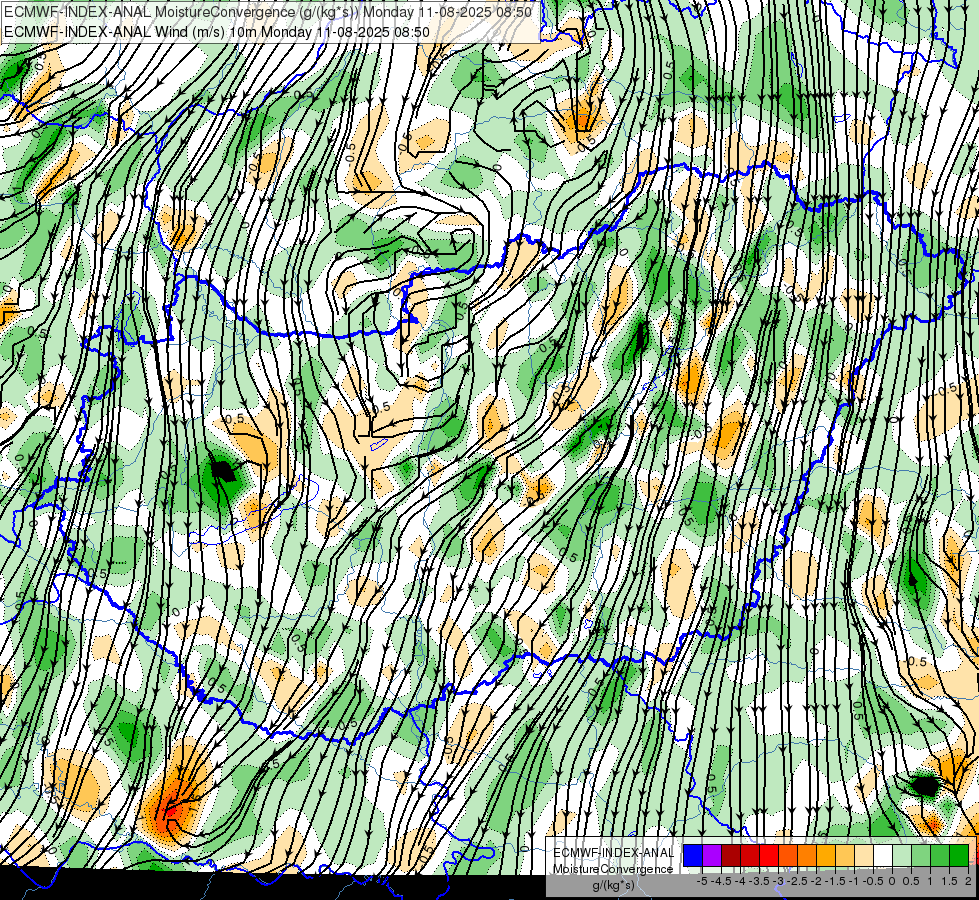Click the blue legend color swatch
Viewport: 979px width, 900px height.
coord(693,855)
